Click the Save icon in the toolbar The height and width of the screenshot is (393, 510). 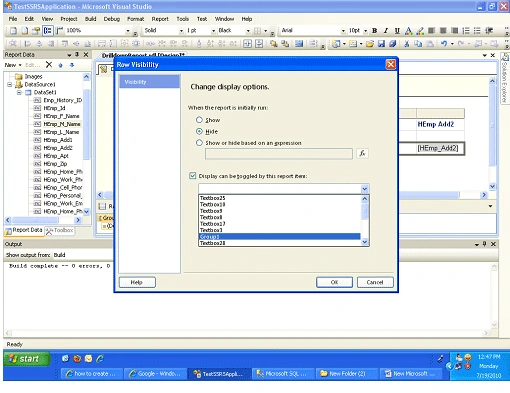coord(381,44)
